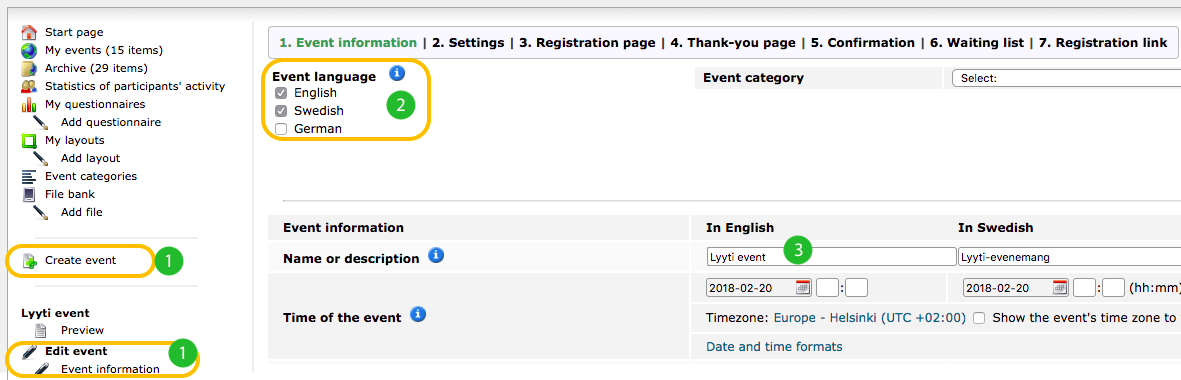Open My events globe icon
The image size is (1181, 380).
pos(29,50)
